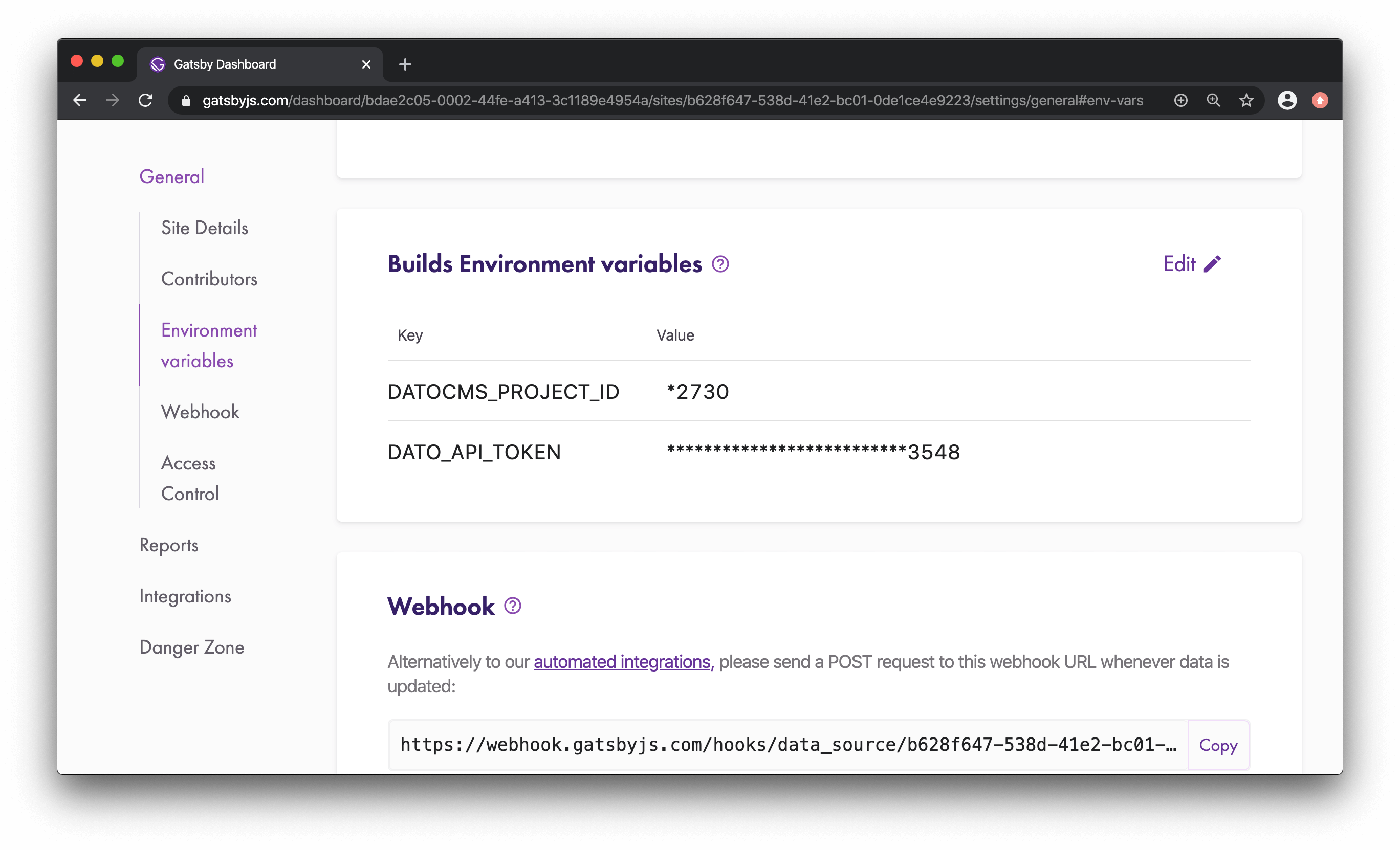Click the help icon beside Builds Environment variables
The image size is (1400, 850).
tap(720, 264)
